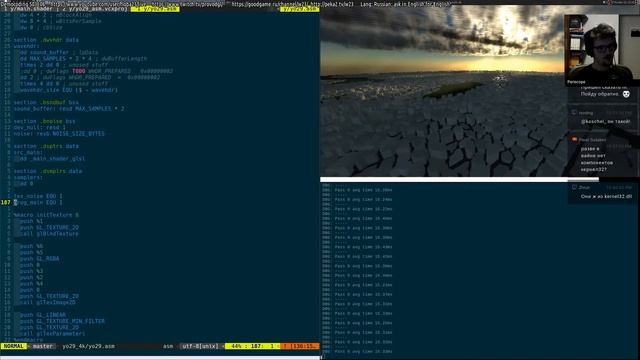Screen dimensions: 640x360
Task: Click the top 'Pass 0 avg time' log line
Action: coord(363,190)
